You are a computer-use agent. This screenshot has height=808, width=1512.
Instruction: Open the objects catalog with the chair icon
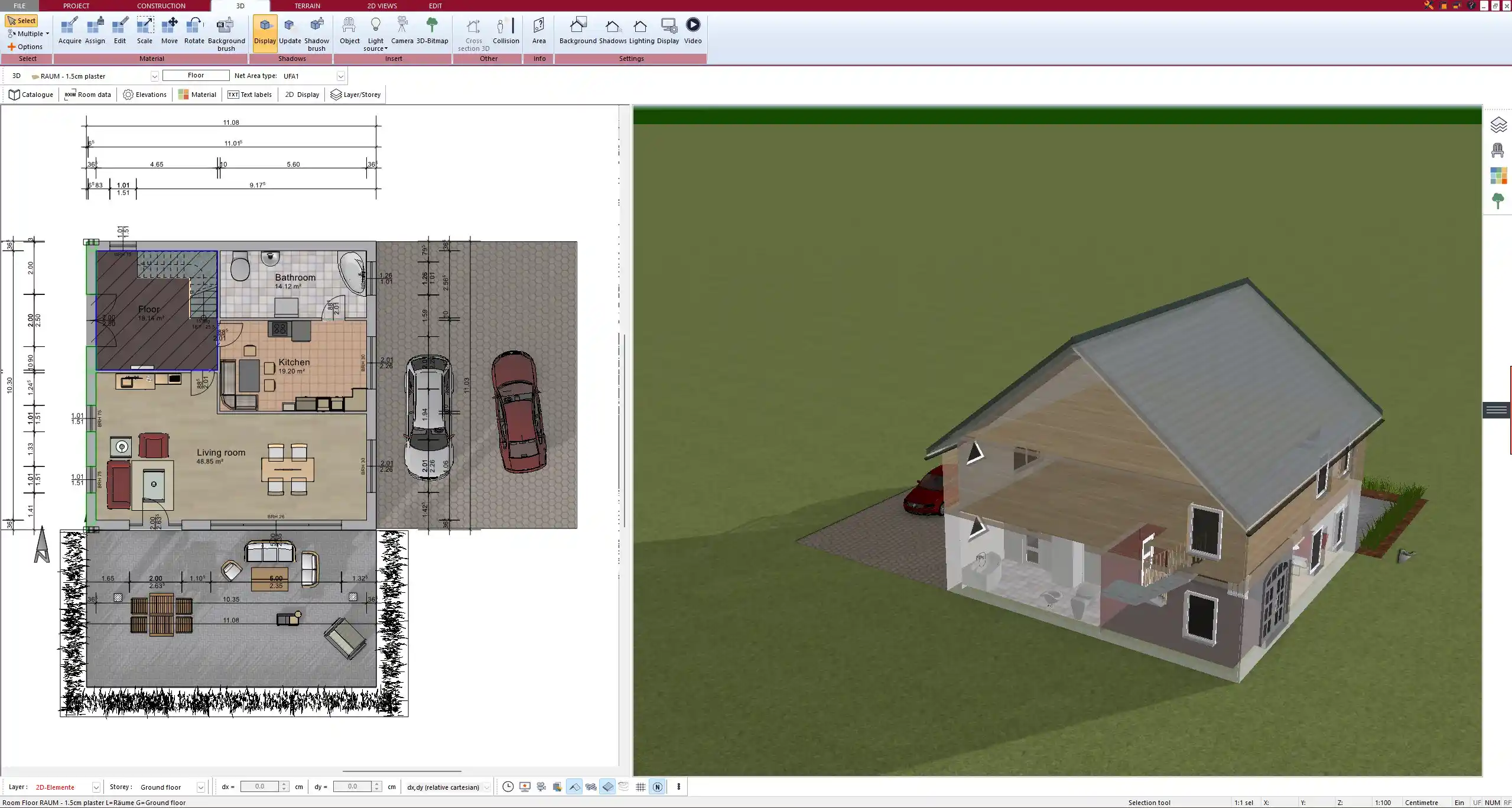[1499, 150]
